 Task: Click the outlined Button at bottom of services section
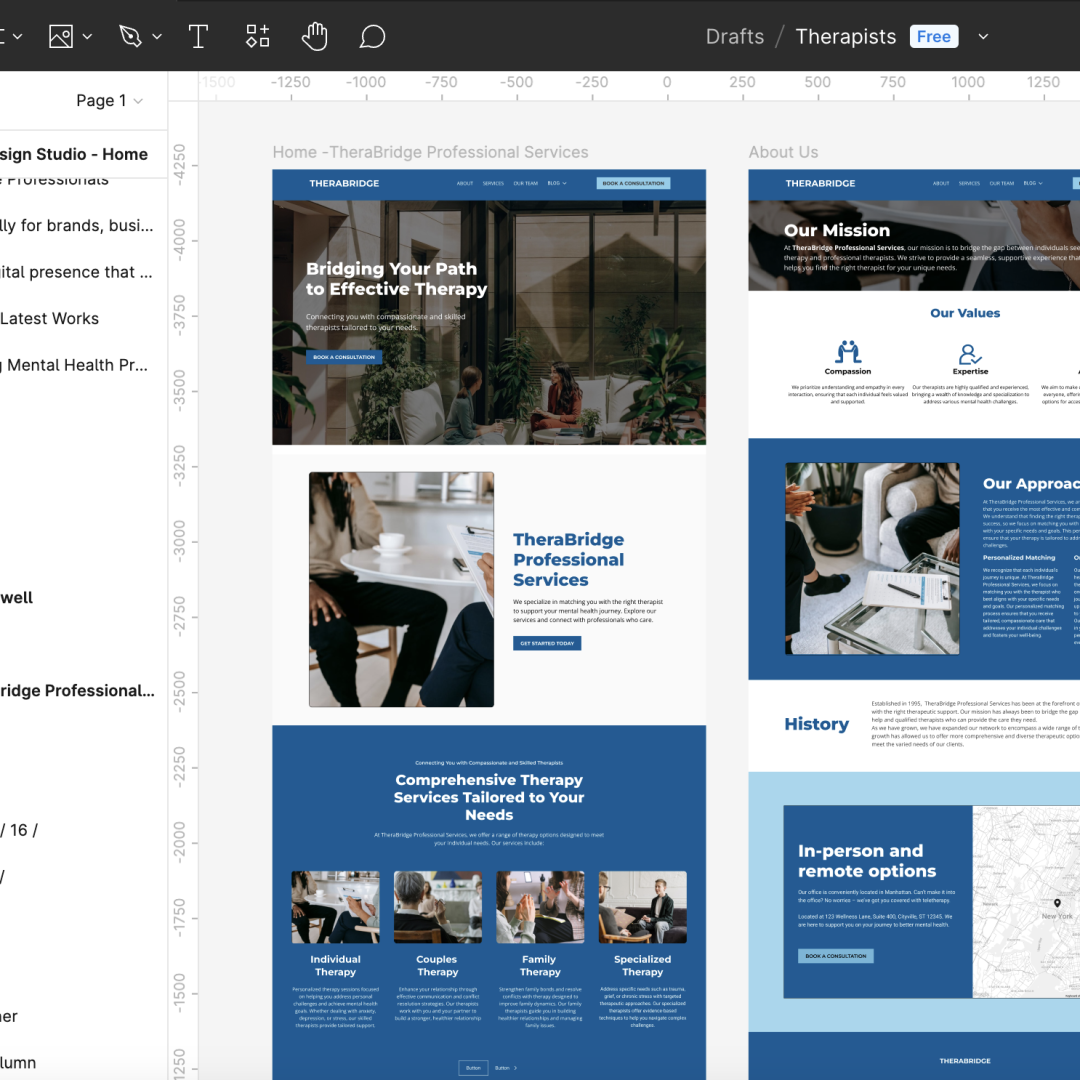coord(473,1068)
